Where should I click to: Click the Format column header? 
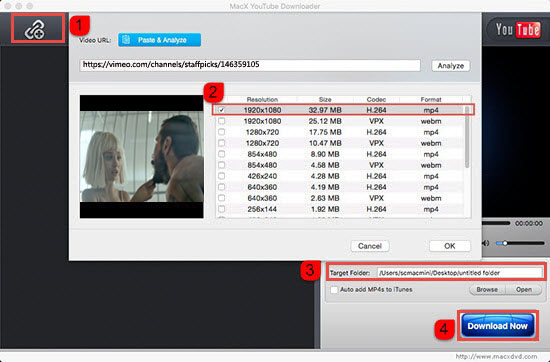click(431, 100)
